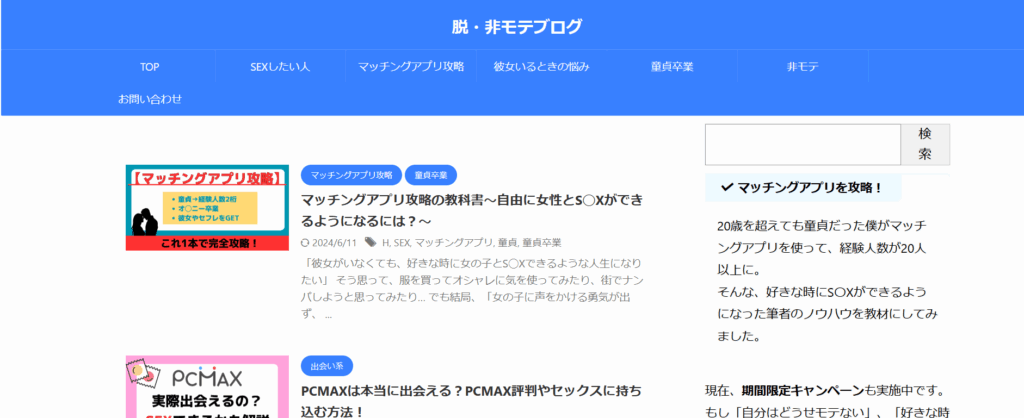Viewport: 1024px width, 418px height.
Task: Click the SEX tag link in article meta
Action: tap(402, 243)
